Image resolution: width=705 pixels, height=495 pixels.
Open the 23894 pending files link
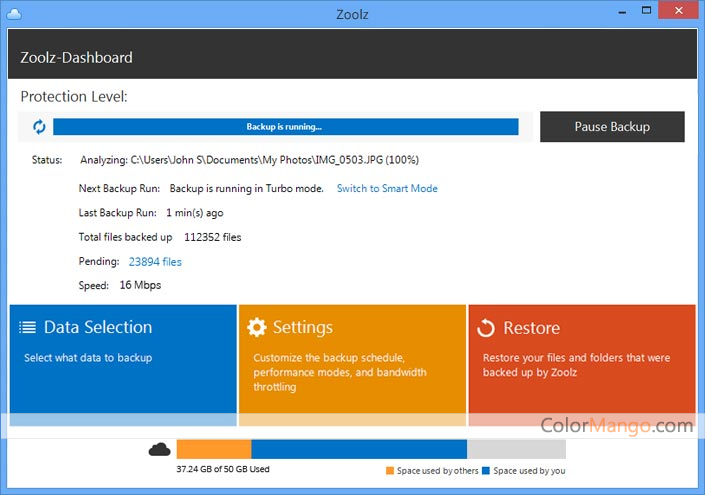155,262
